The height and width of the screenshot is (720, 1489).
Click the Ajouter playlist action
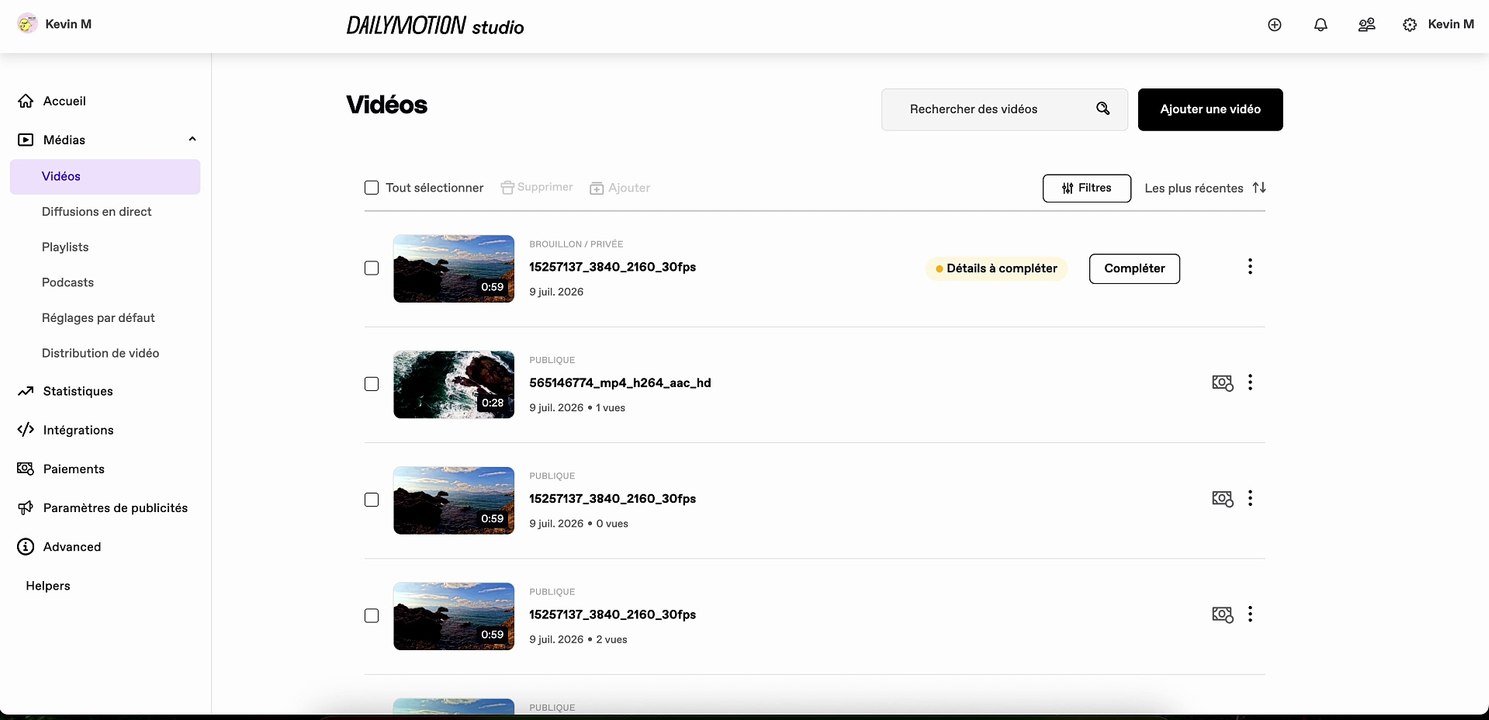(620, 188)
